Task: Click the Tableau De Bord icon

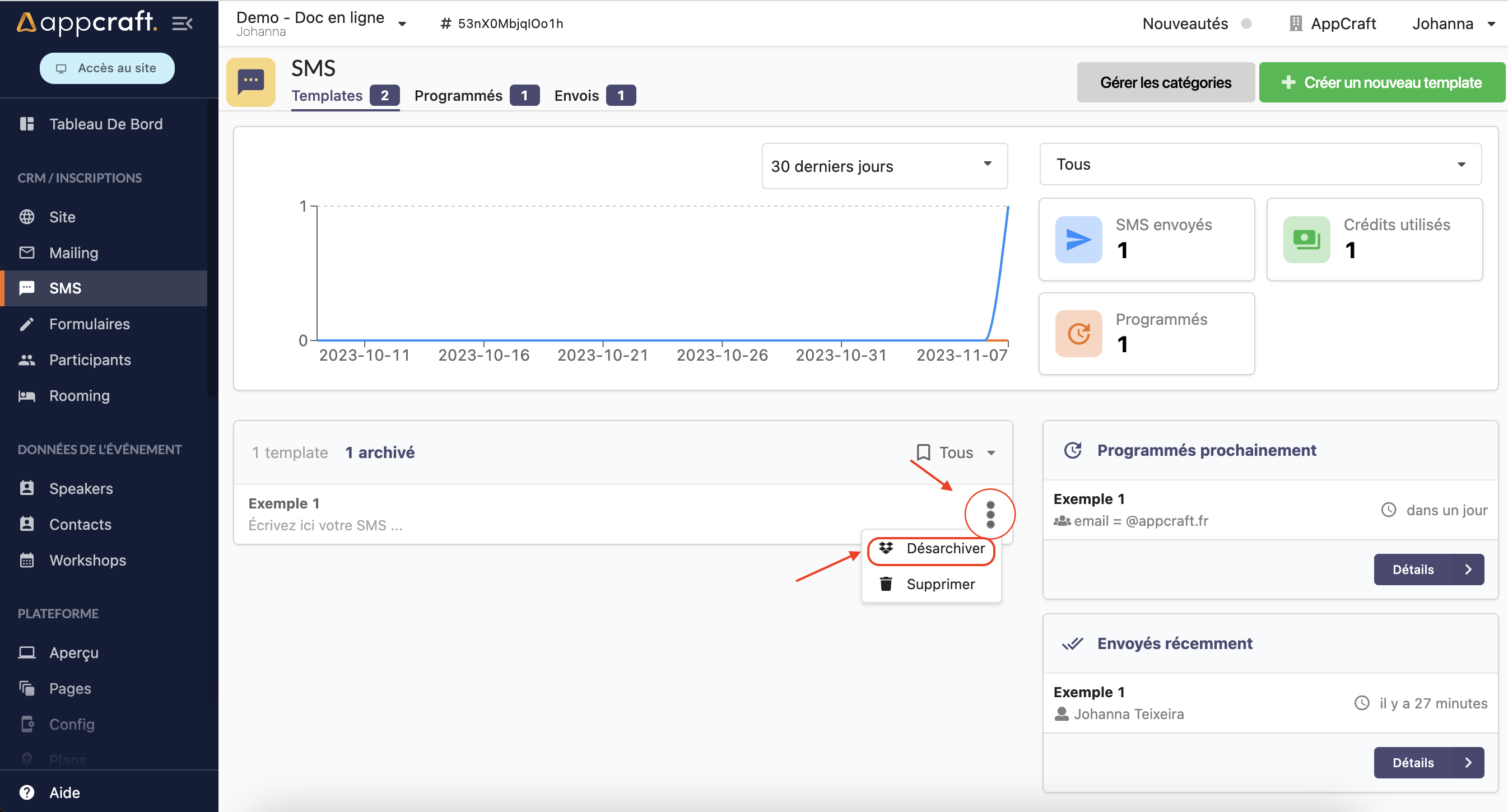Action: pos(27,123)
